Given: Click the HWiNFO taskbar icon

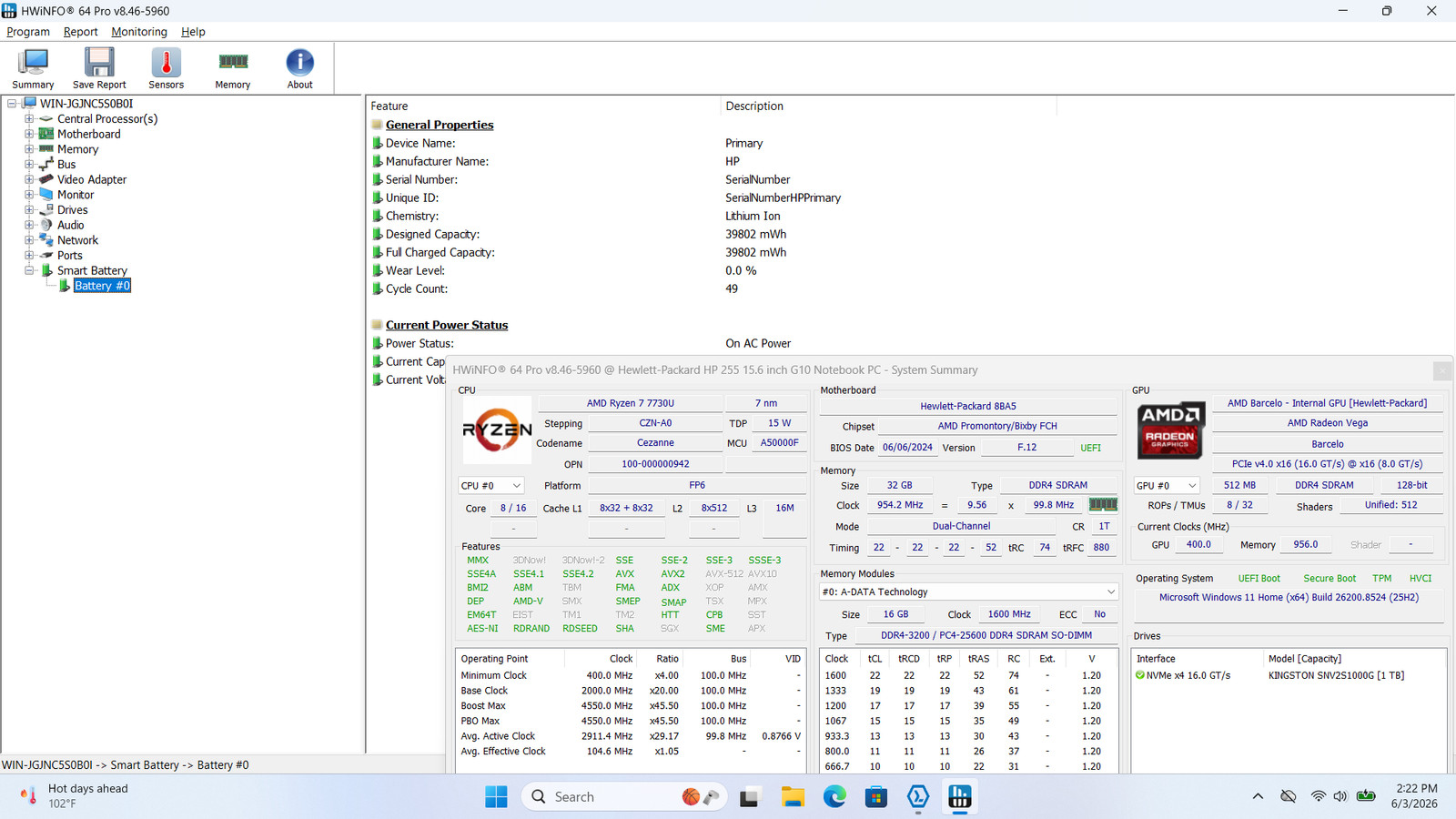Looking at the screenshot, I should (x=960, y=797).
